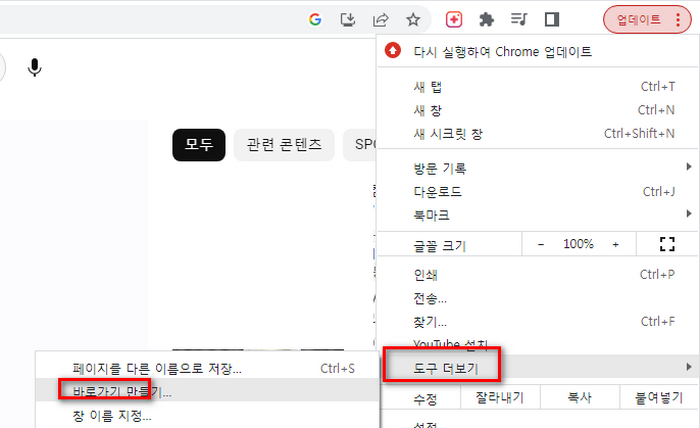
Task: Select 인쇄 menu item
Action: click(x=538, y=274)
